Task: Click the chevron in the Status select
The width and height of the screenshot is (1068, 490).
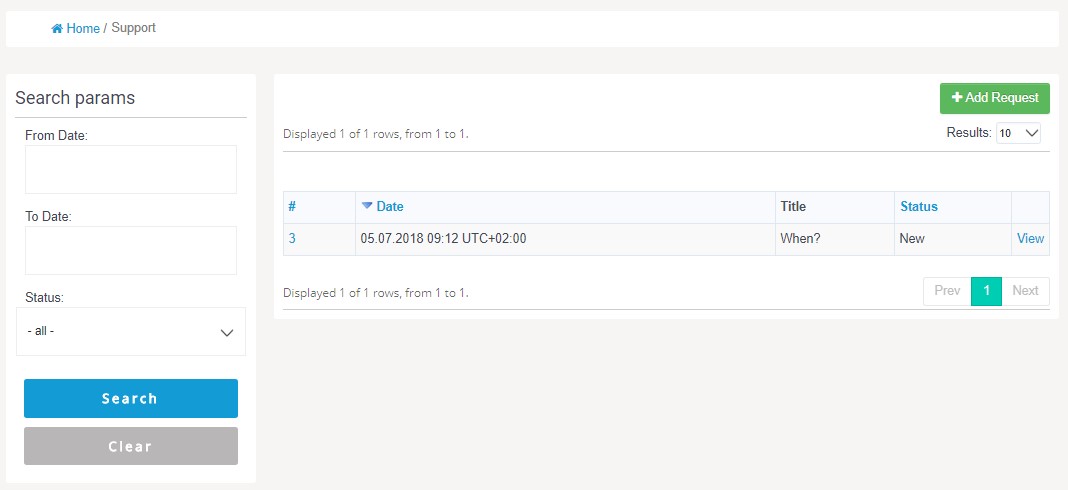Action: [227, 332]
